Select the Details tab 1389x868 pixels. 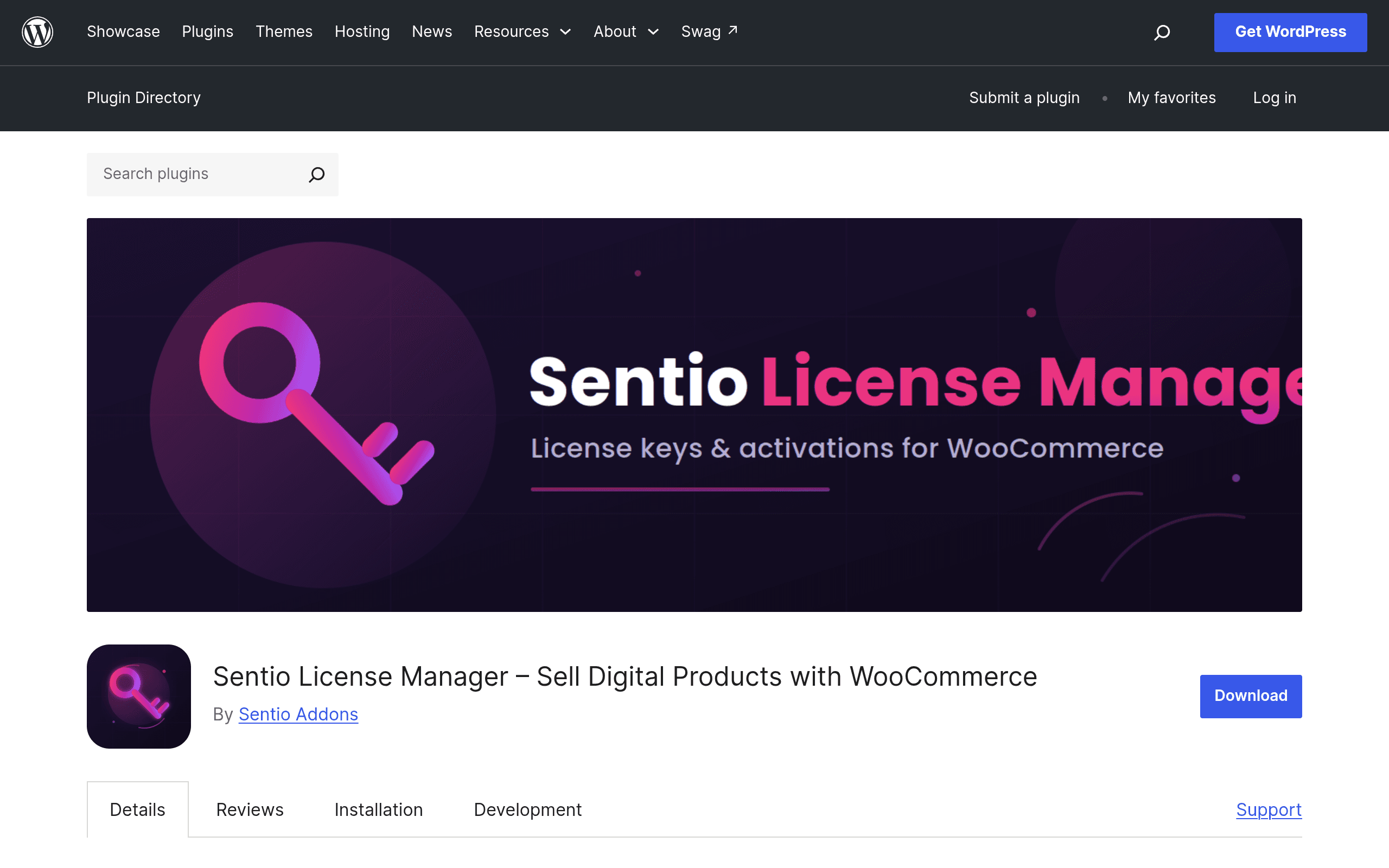pos(138,809)
